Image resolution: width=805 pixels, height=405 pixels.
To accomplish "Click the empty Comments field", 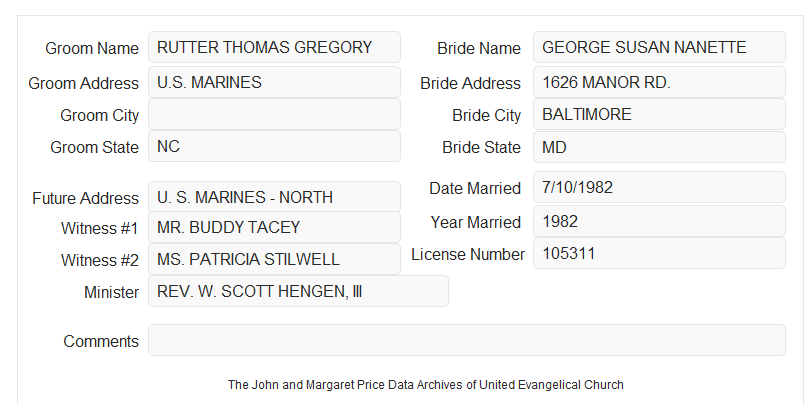I will [x=467, y=340].
